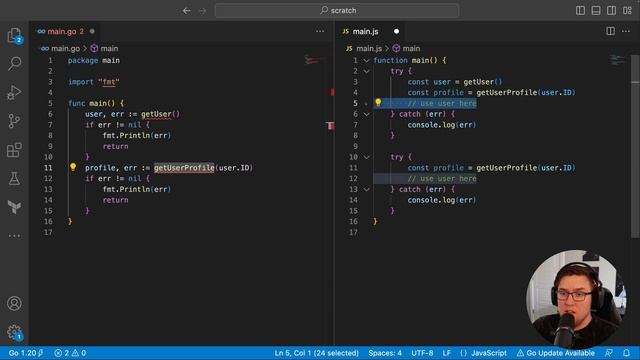
Task: Click Go Update Available status item
Action: [x=556, y=353]
